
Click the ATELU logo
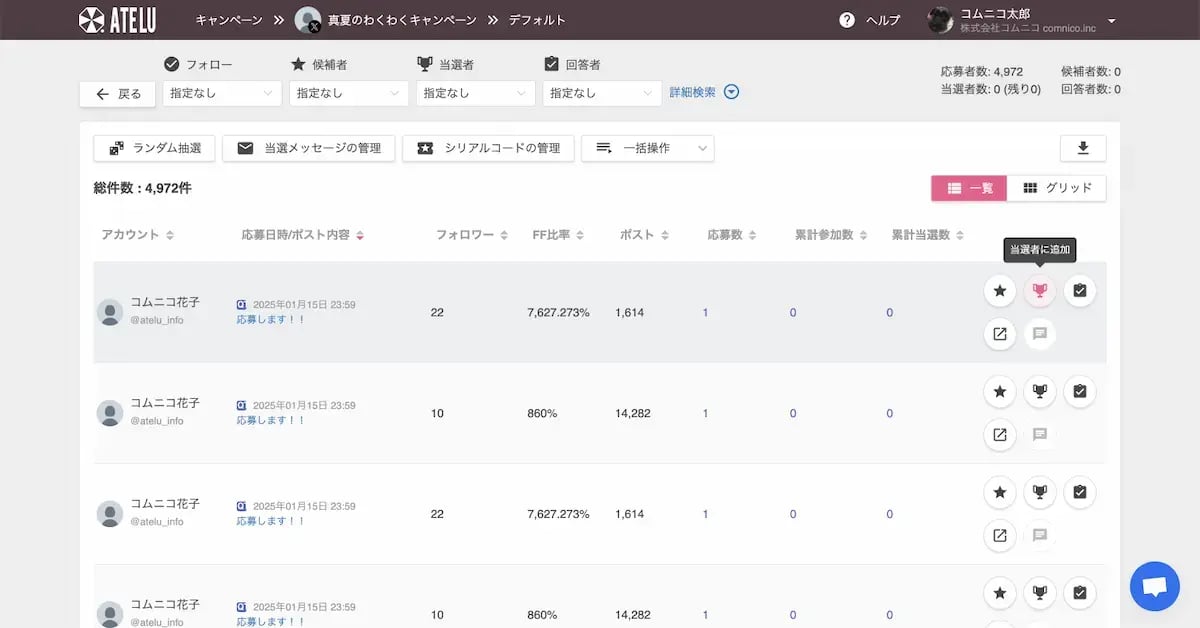tap(116, 20)
